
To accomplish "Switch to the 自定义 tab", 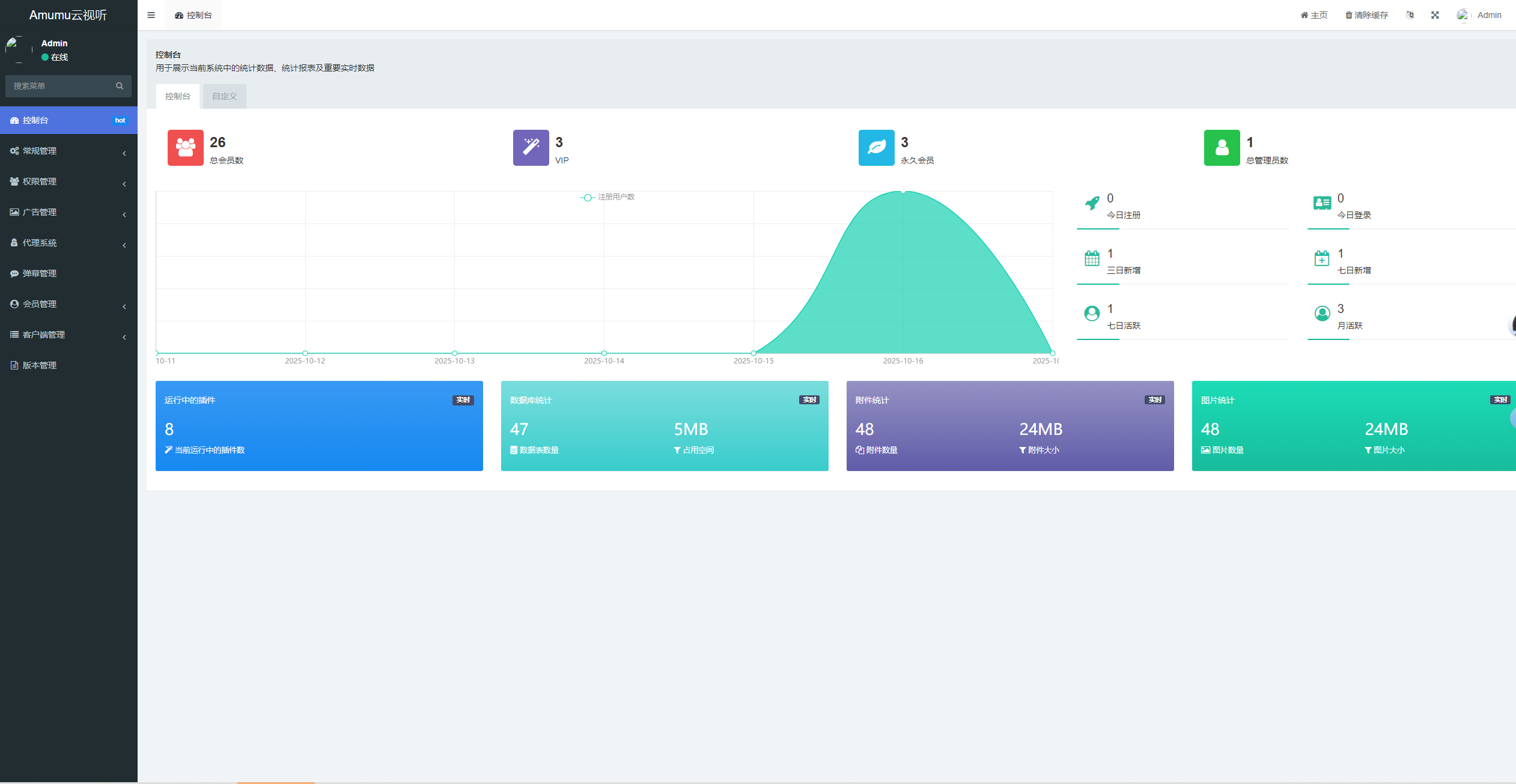I will (224, 96).
